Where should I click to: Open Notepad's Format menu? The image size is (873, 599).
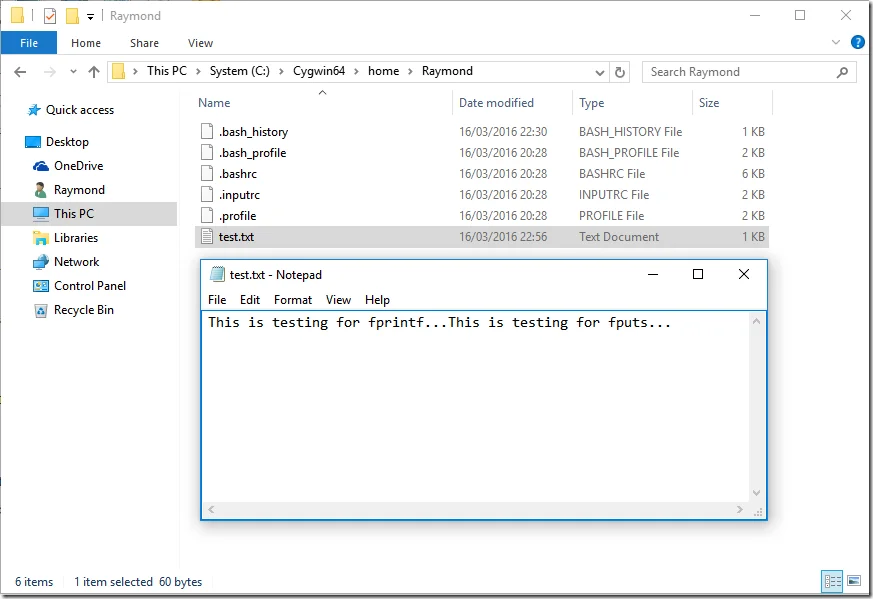click(x=292, y=299)
